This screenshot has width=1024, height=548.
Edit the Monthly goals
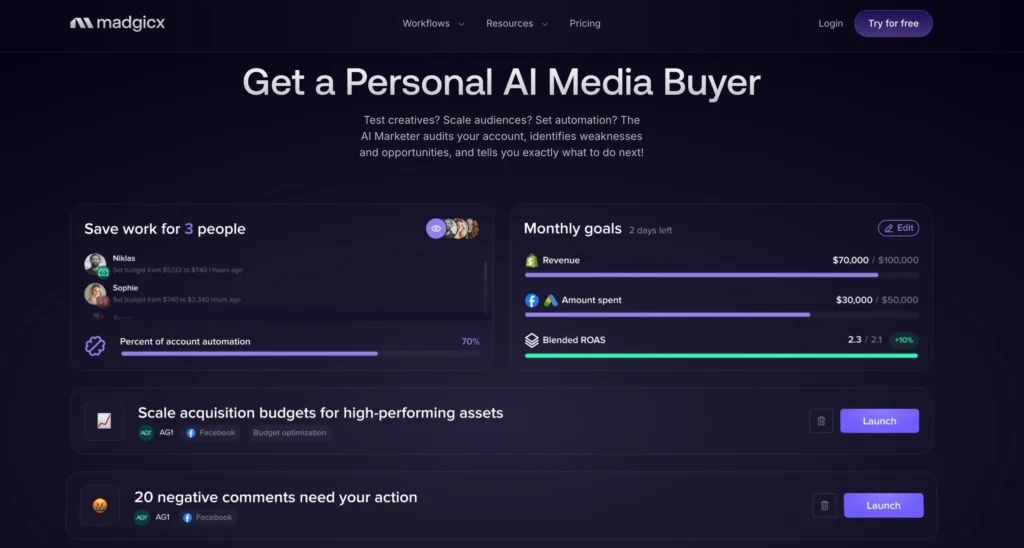(898, 228)
